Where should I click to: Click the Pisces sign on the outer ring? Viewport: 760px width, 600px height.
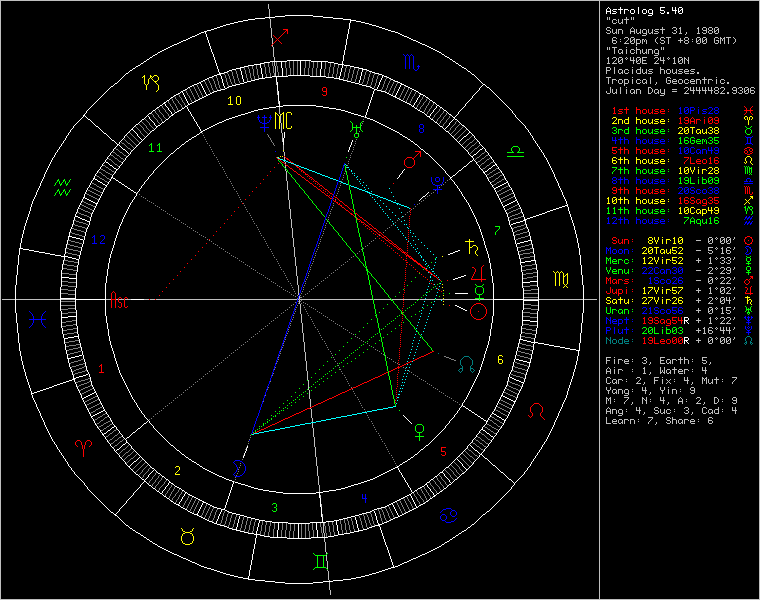(x=37, y=320)
